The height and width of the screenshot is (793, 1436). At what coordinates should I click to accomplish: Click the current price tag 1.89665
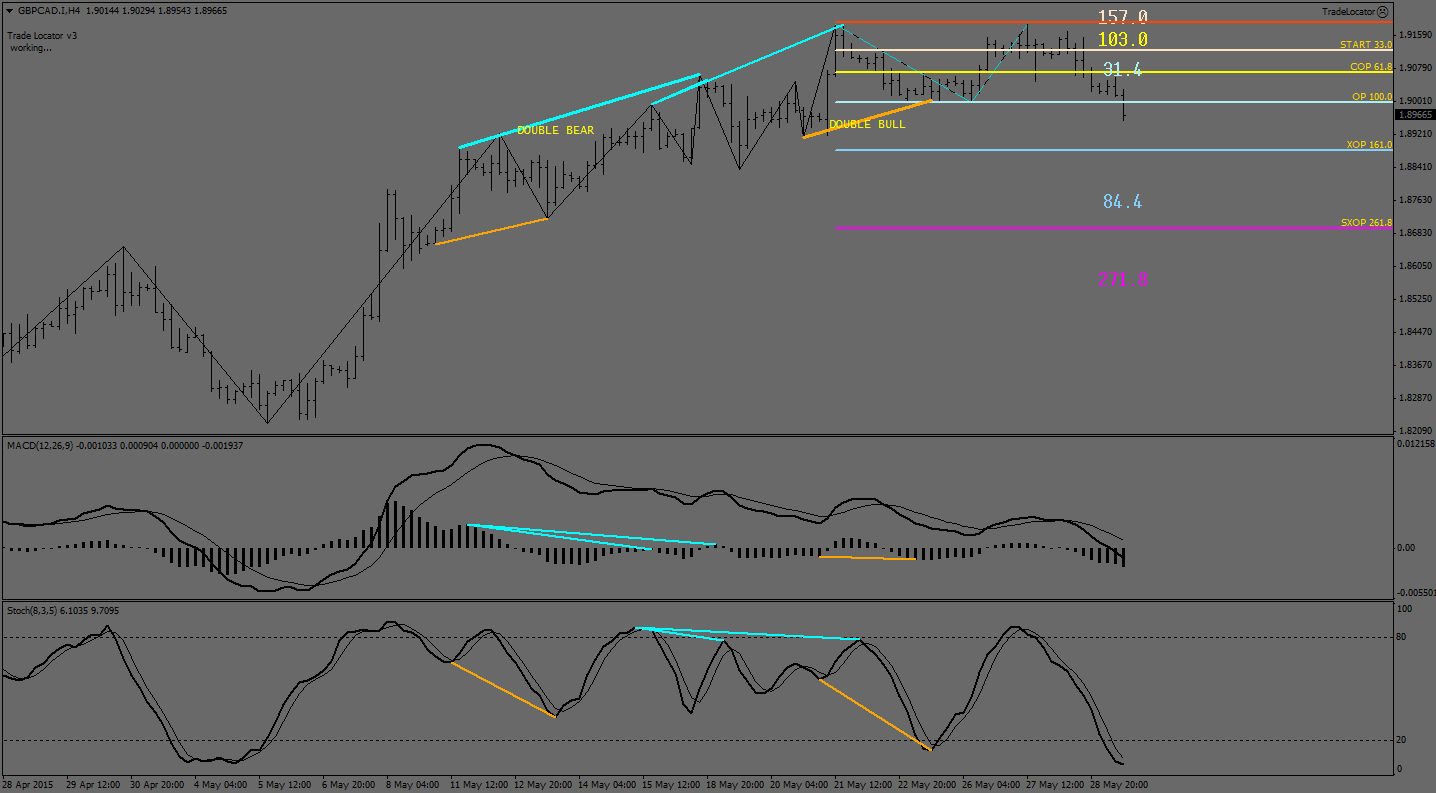pyautogui.click(x=1413, y=115)
